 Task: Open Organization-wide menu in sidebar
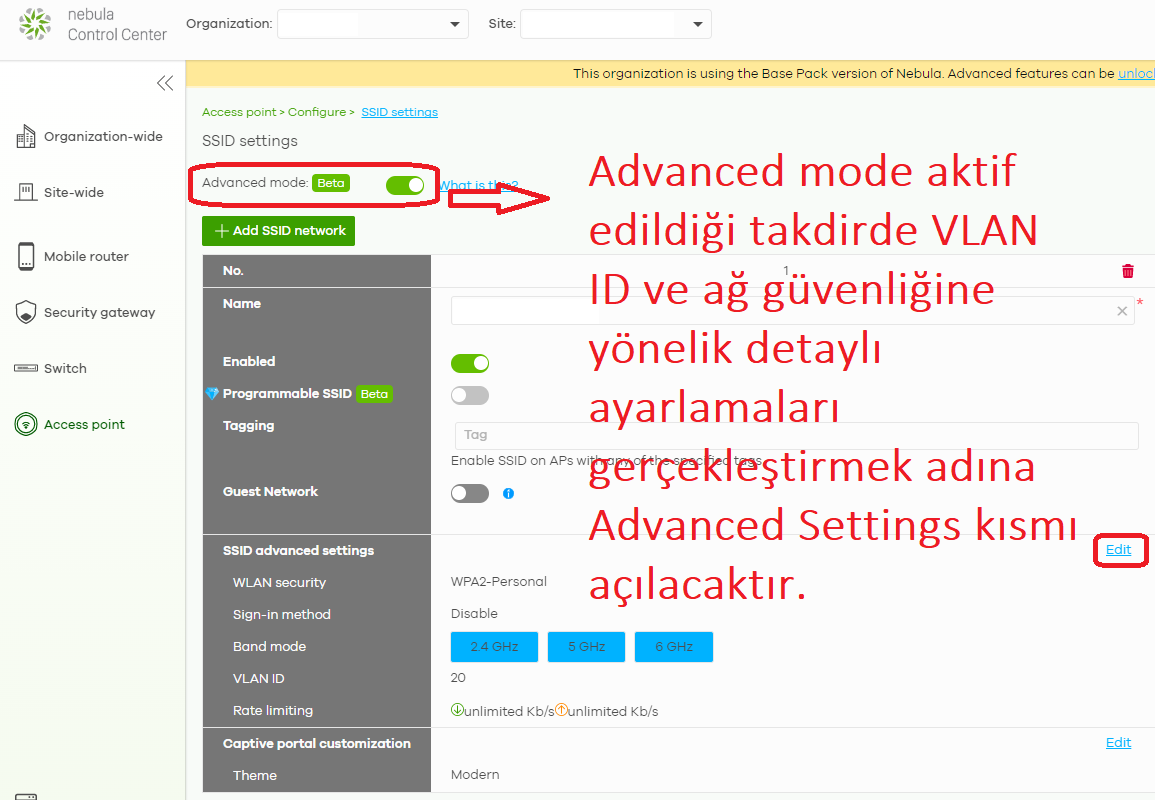coord(102,137)
